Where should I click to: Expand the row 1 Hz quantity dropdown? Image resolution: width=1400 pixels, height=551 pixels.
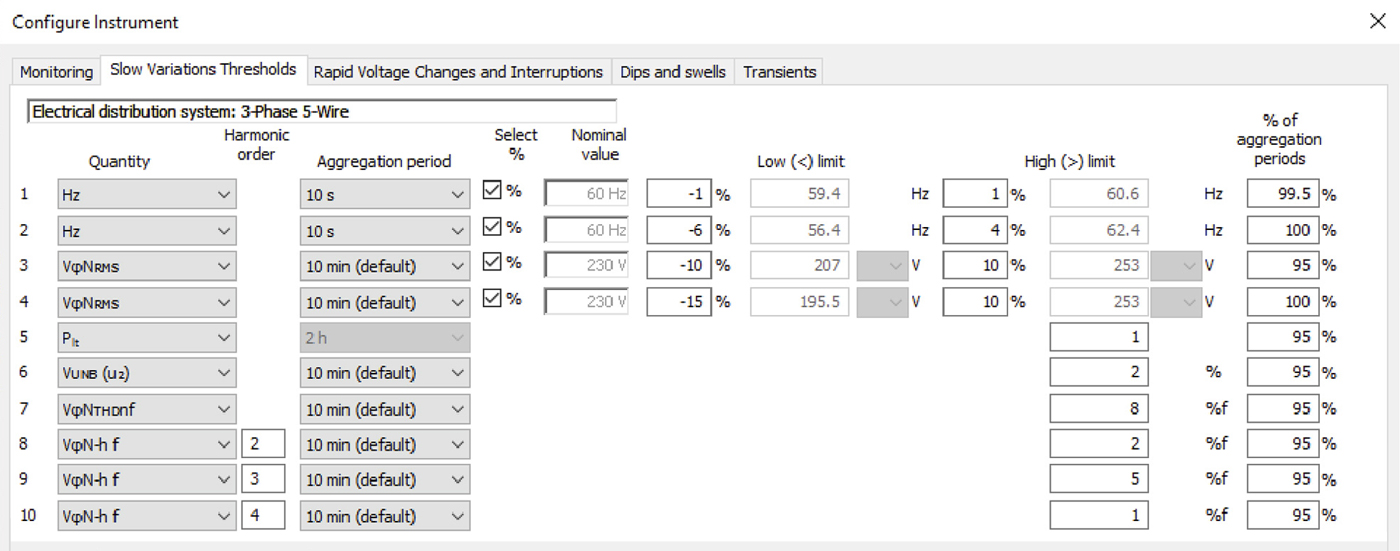(x=147, y=195)
